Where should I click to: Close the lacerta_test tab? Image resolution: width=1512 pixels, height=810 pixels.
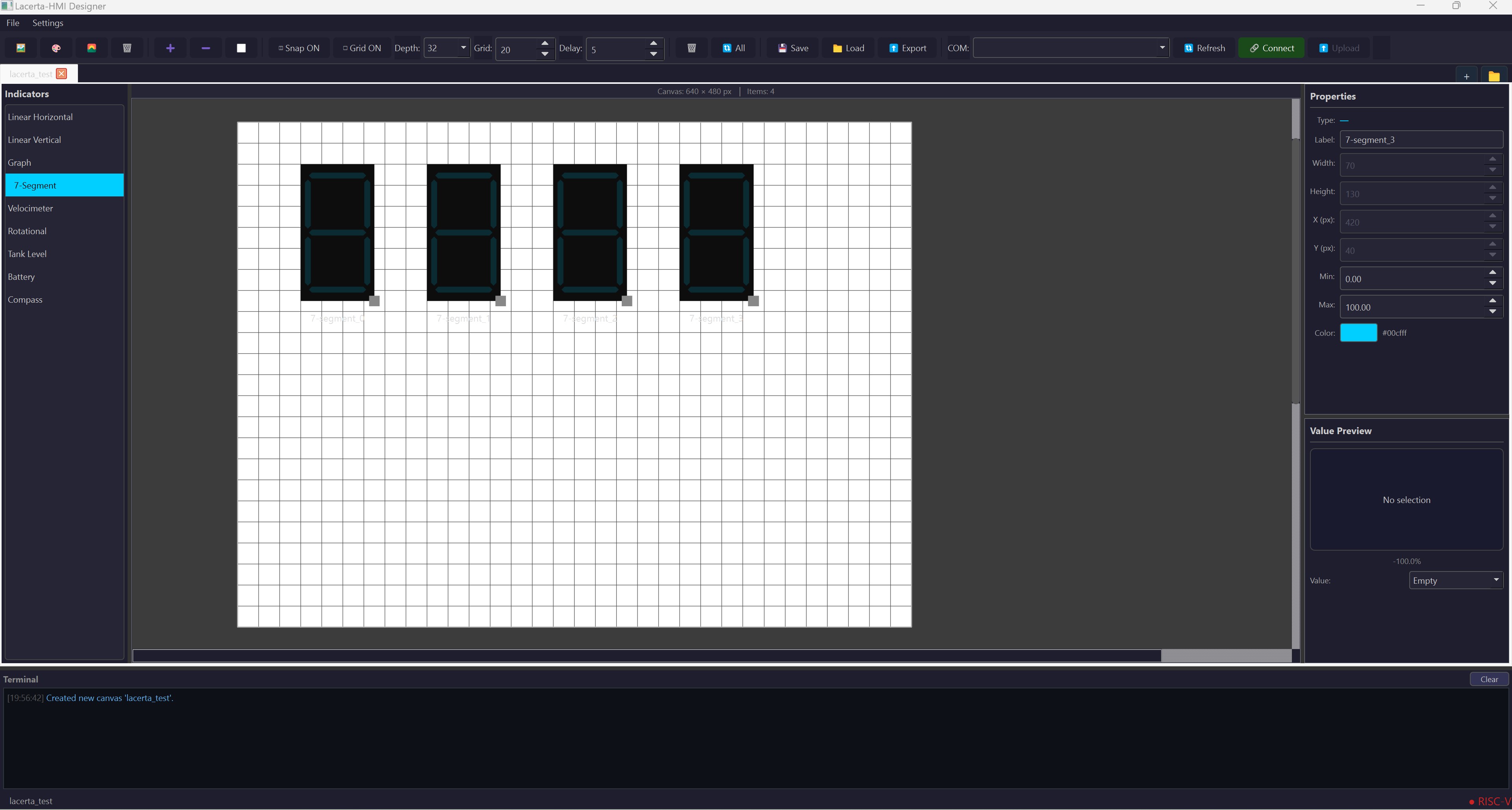(62, 74)
